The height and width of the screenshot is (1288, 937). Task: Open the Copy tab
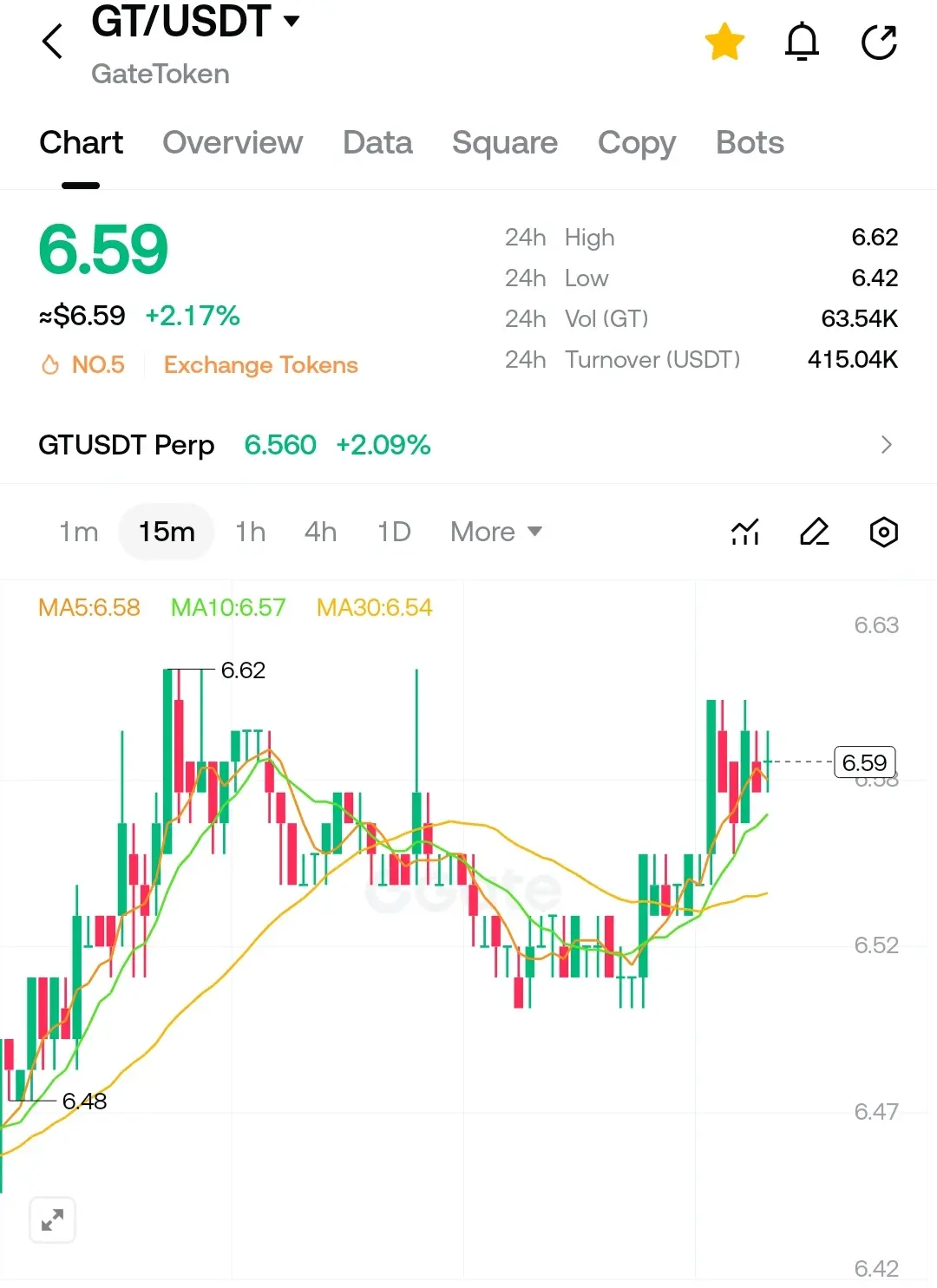click(x=637, y=143)
